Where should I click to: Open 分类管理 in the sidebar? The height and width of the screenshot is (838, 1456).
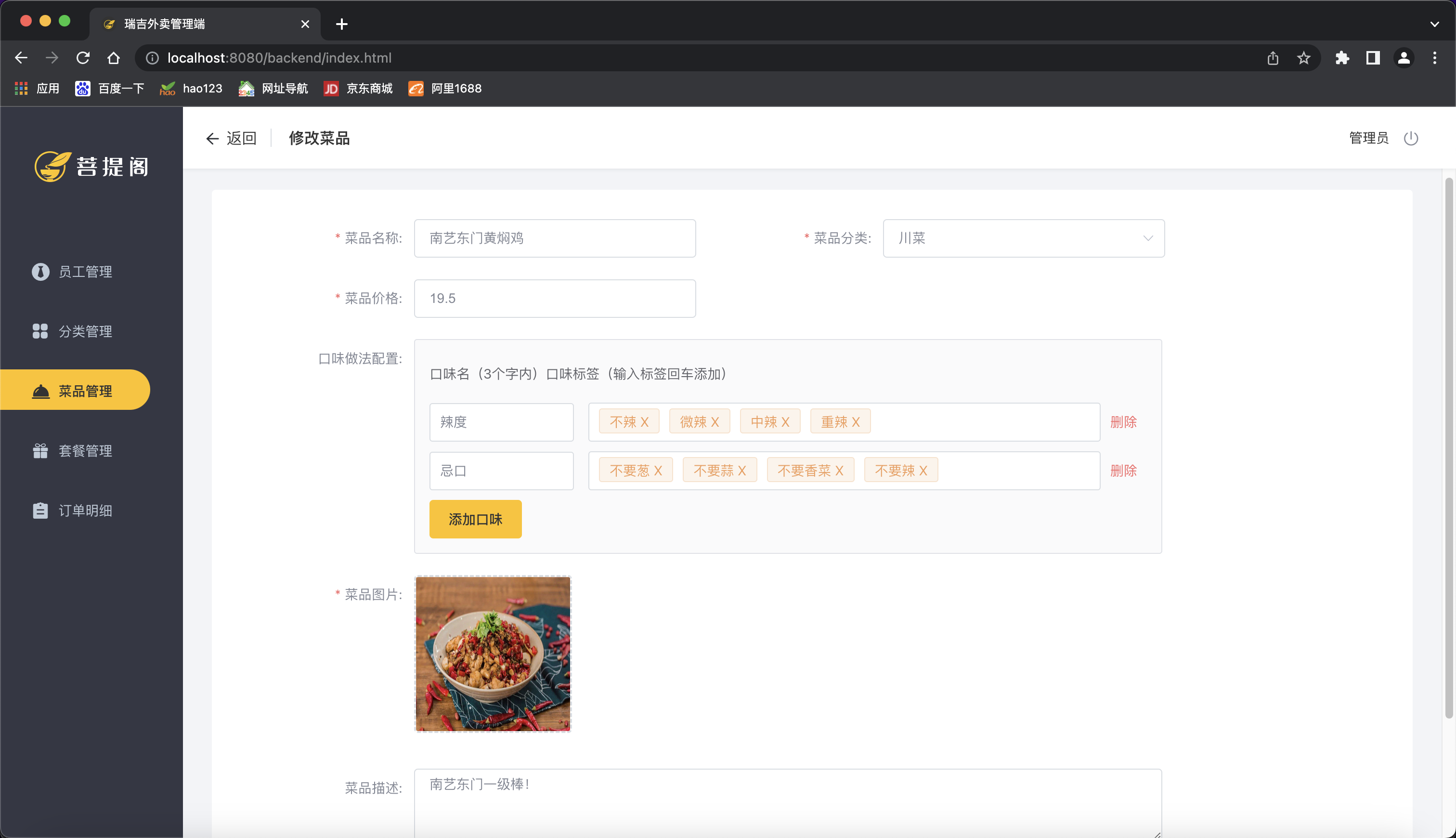(x=85, y=331)
